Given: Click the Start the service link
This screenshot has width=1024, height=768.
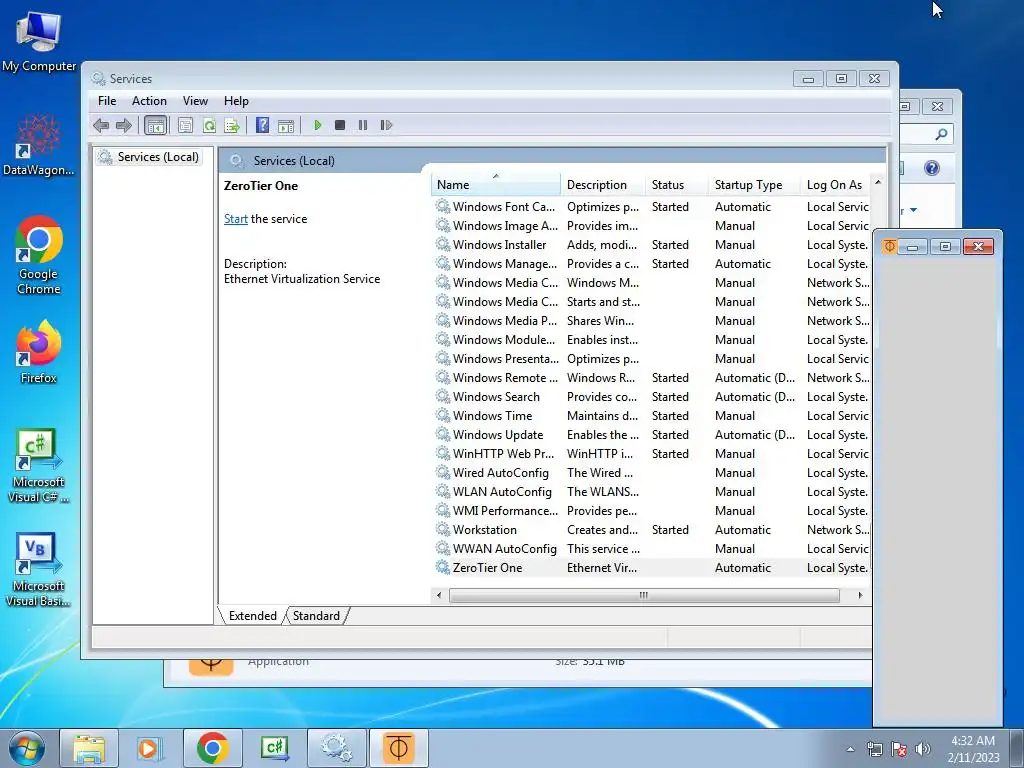Looking at the screenshot, I should tap(236, 219).
